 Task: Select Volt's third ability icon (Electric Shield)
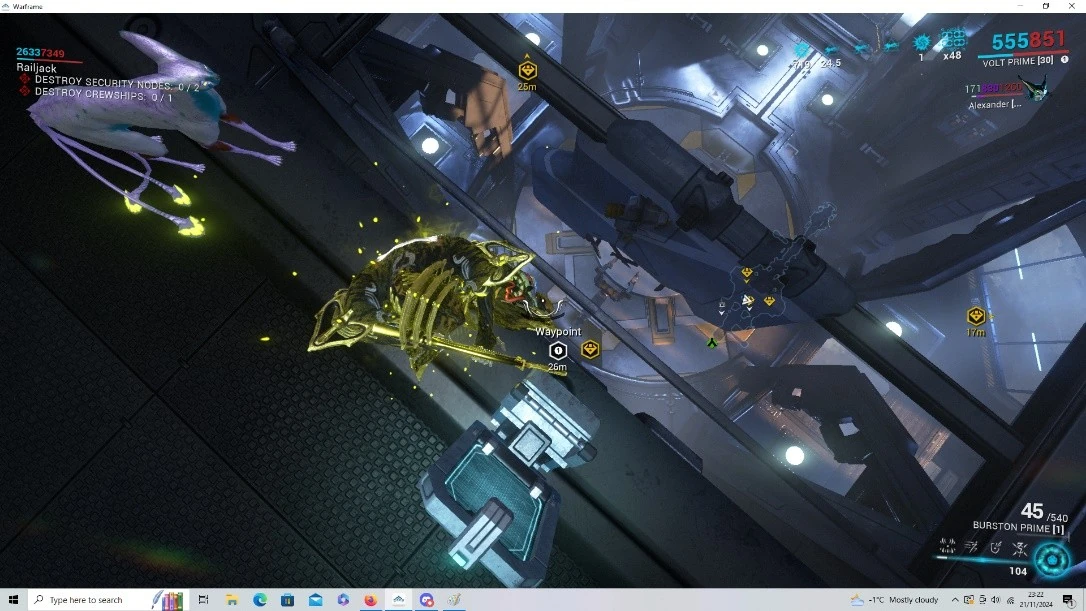[995, 548]
